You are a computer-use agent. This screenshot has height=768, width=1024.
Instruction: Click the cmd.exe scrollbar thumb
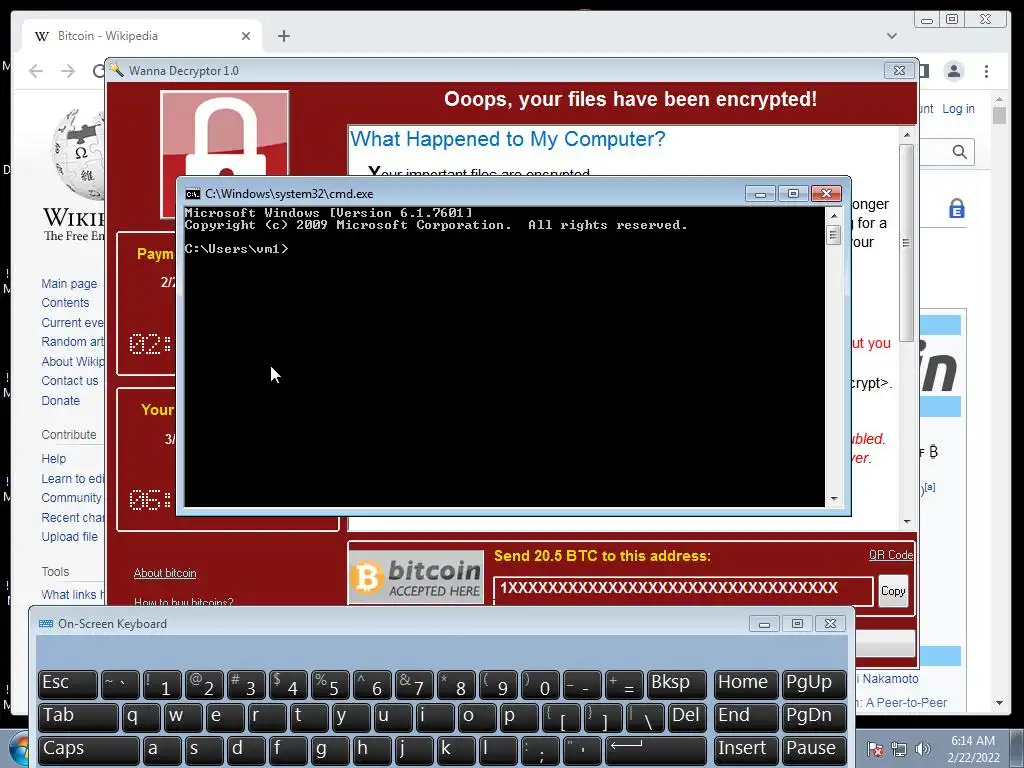[833, 234]
